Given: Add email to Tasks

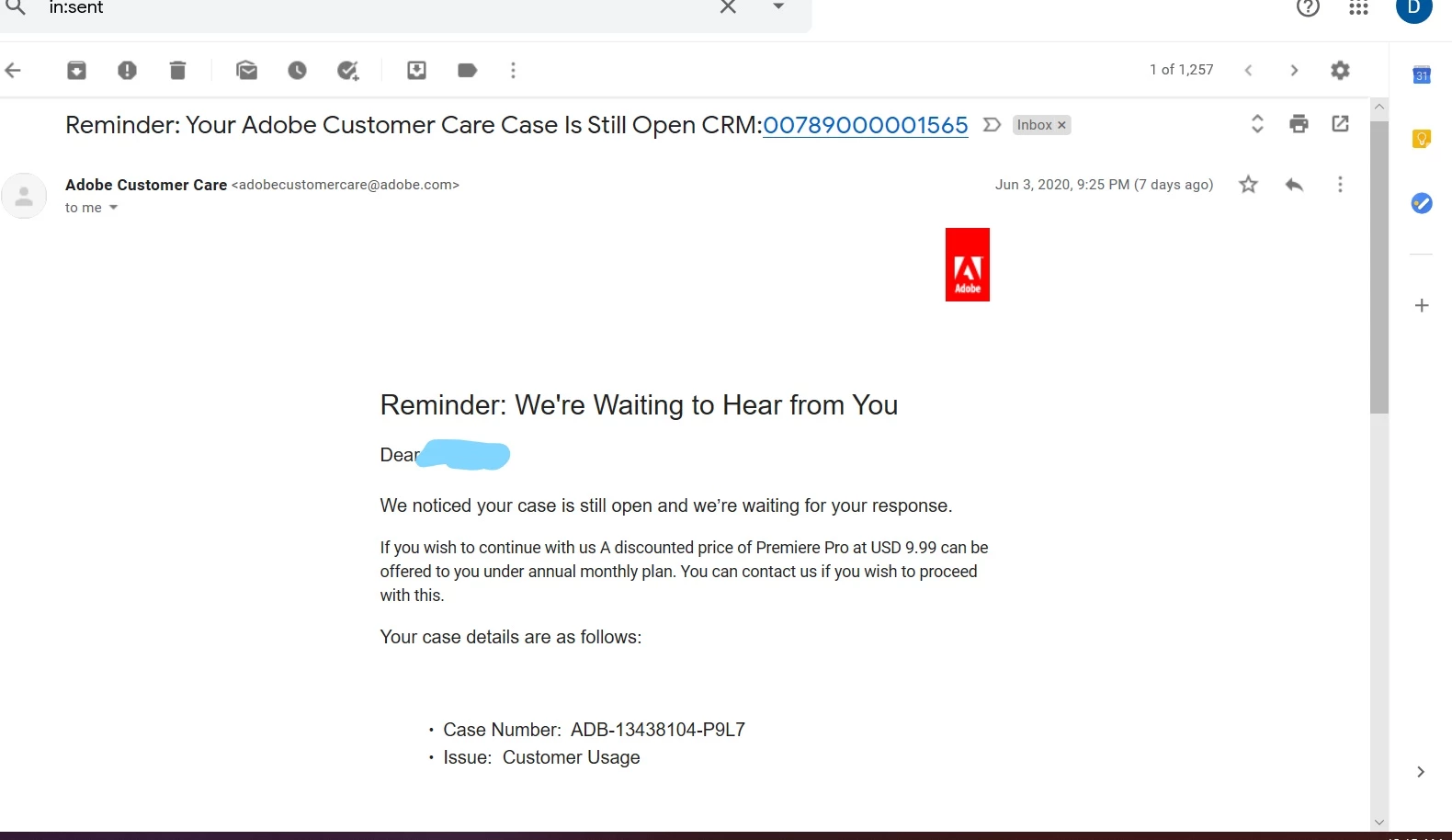Looking at the screenshot, I should coord(347,70).
